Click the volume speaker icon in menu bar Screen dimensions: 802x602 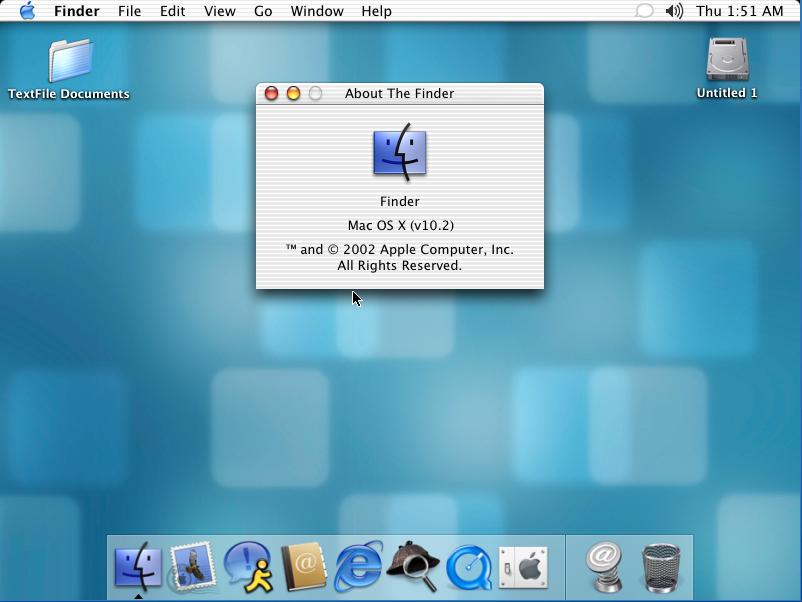674,11
